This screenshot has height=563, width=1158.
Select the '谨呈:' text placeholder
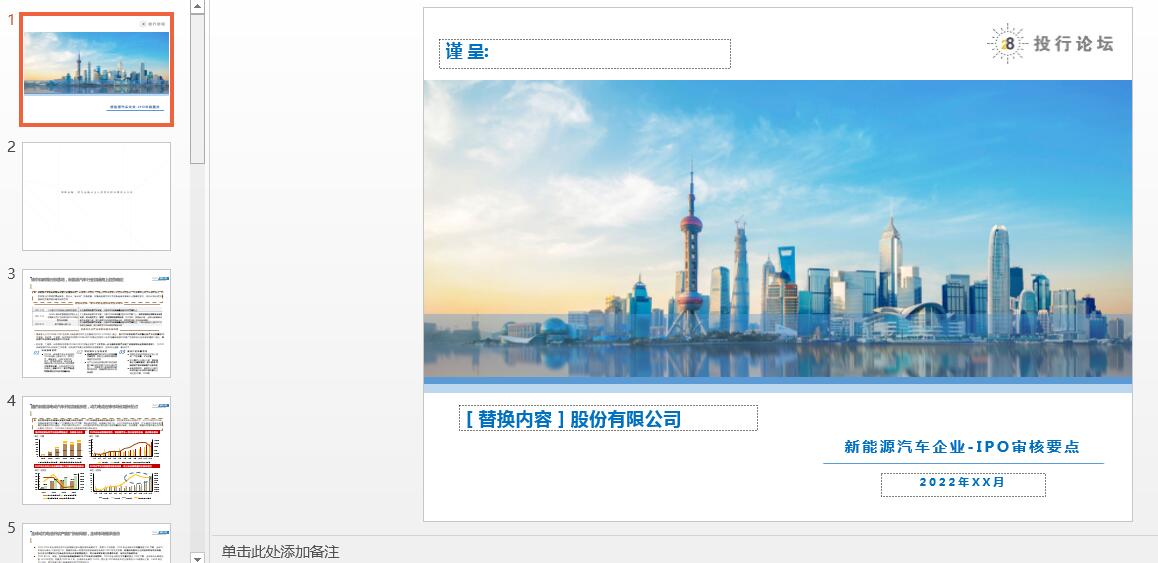pyautogui.click(x=584, y=54)
